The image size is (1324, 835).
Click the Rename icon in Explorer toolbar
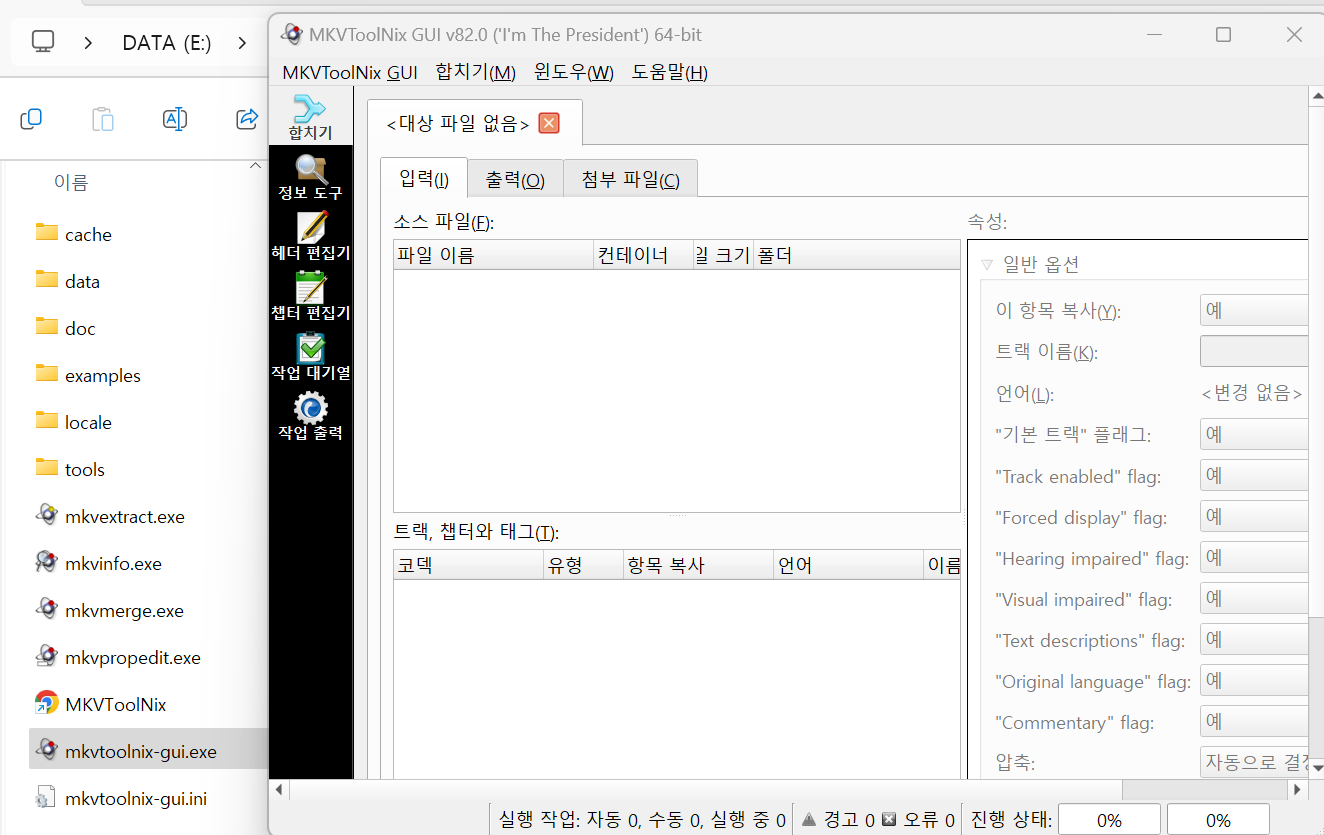point(175,119)
